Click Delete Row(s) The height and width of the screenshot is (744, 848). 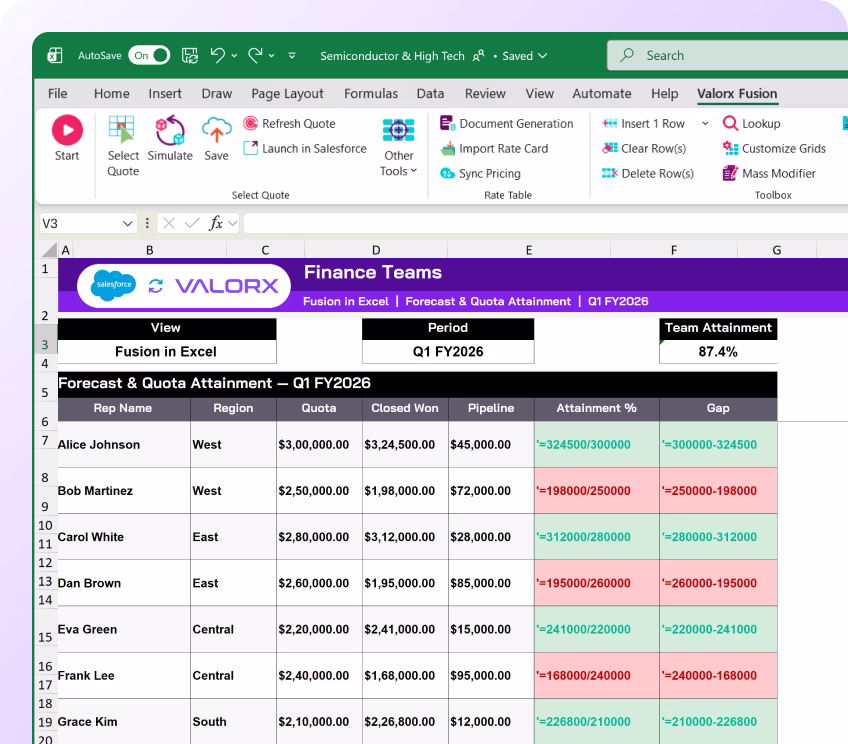pos(648,174)
